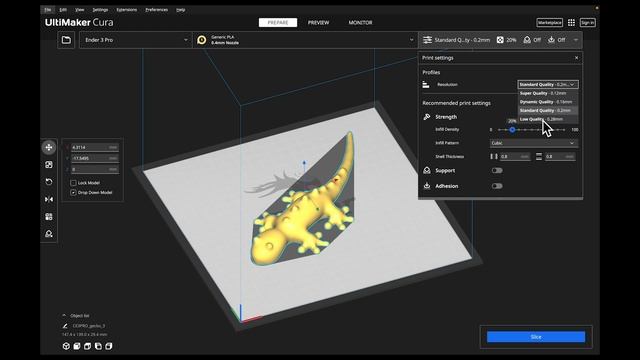Image resolution: width=640 pixels, height=360 pixels.
Task: Choose Low Quality 0.28mm profile
Action: click(x=548, y=119)
